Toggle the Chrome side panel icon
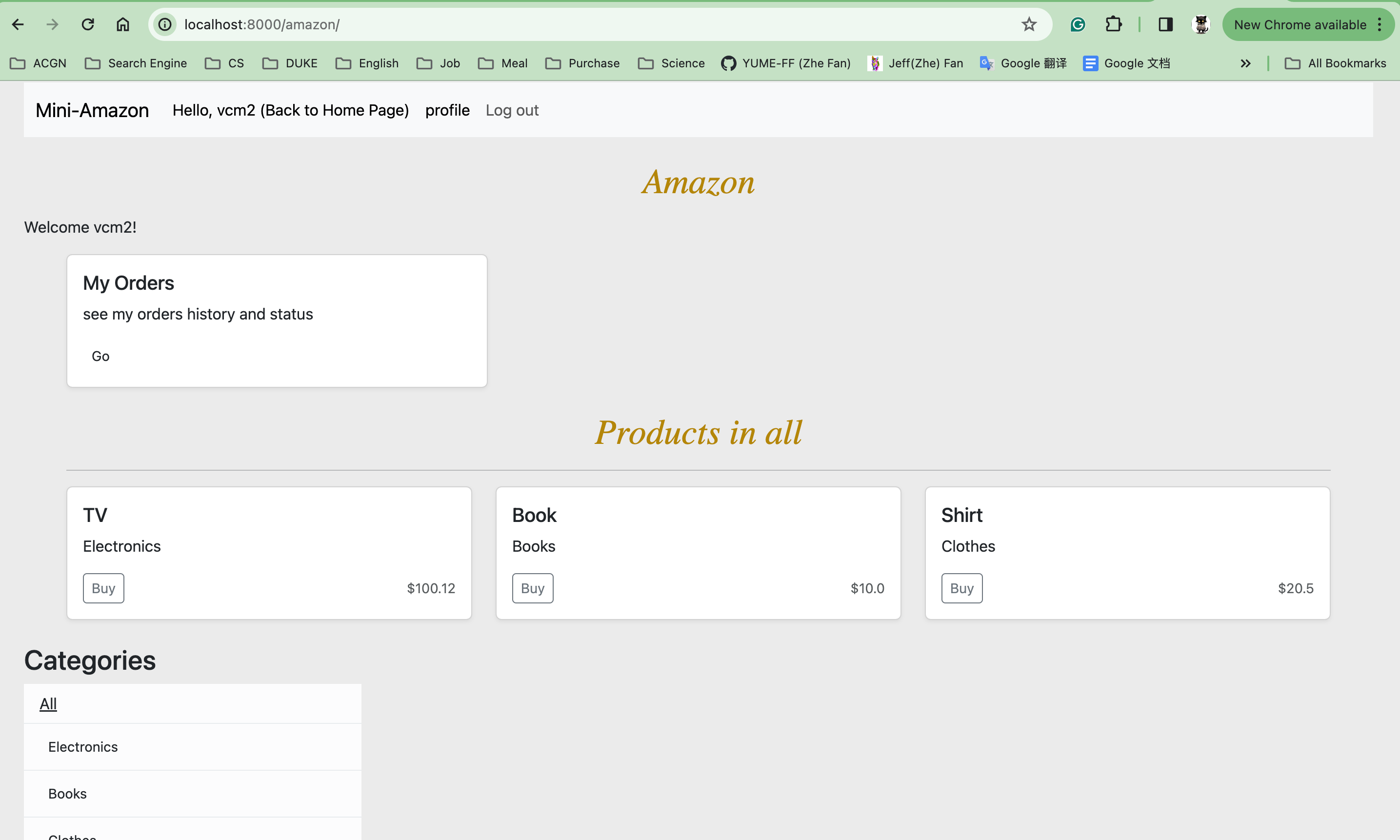This screenshot has width=1400, height=840. pos(1166,24)
